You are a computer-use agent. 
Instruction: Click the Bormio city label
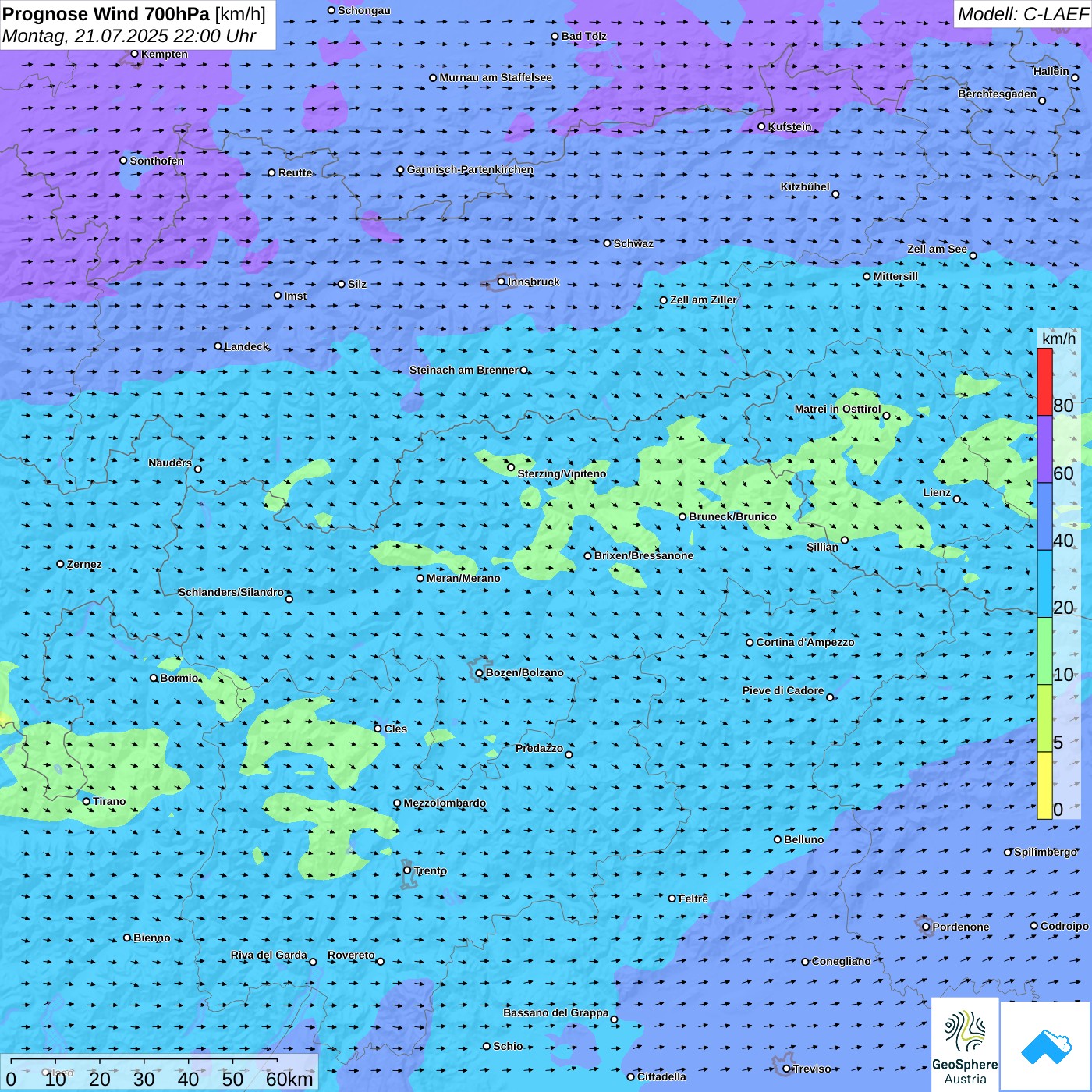[179, 678]
